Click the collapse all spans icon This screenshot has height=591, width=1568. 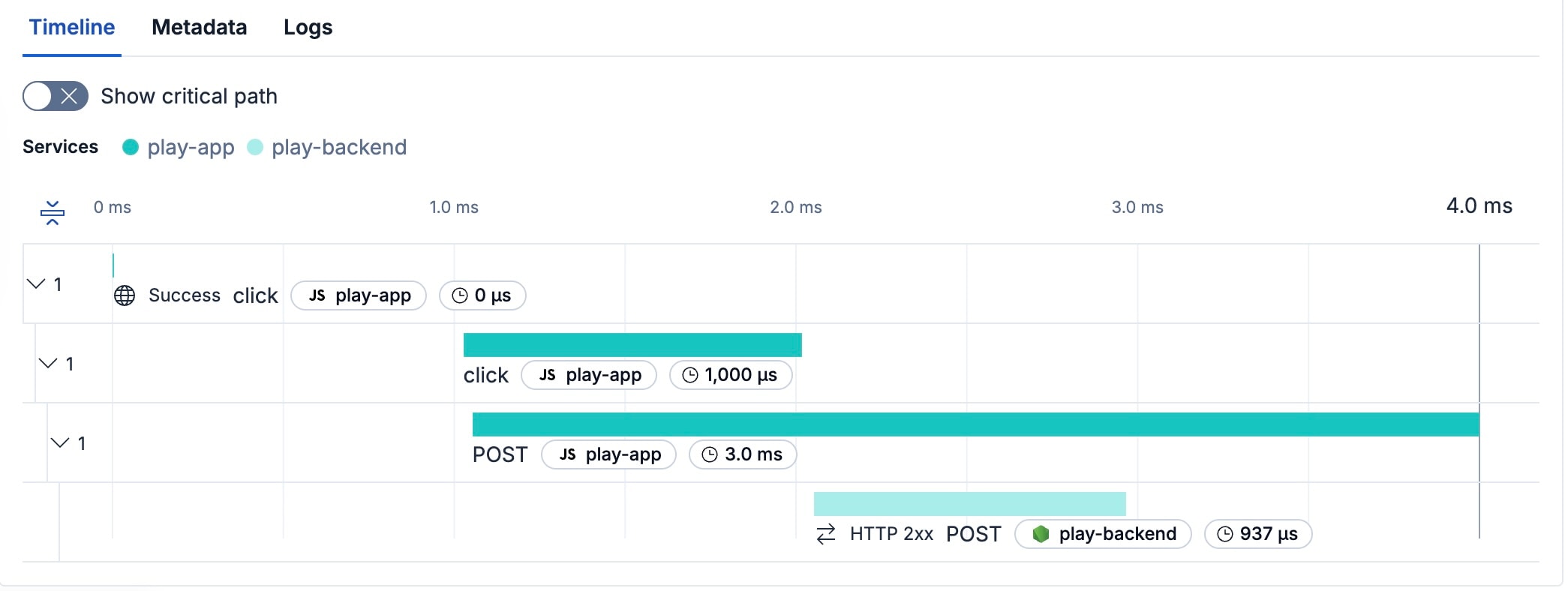(x=53, y=212)
